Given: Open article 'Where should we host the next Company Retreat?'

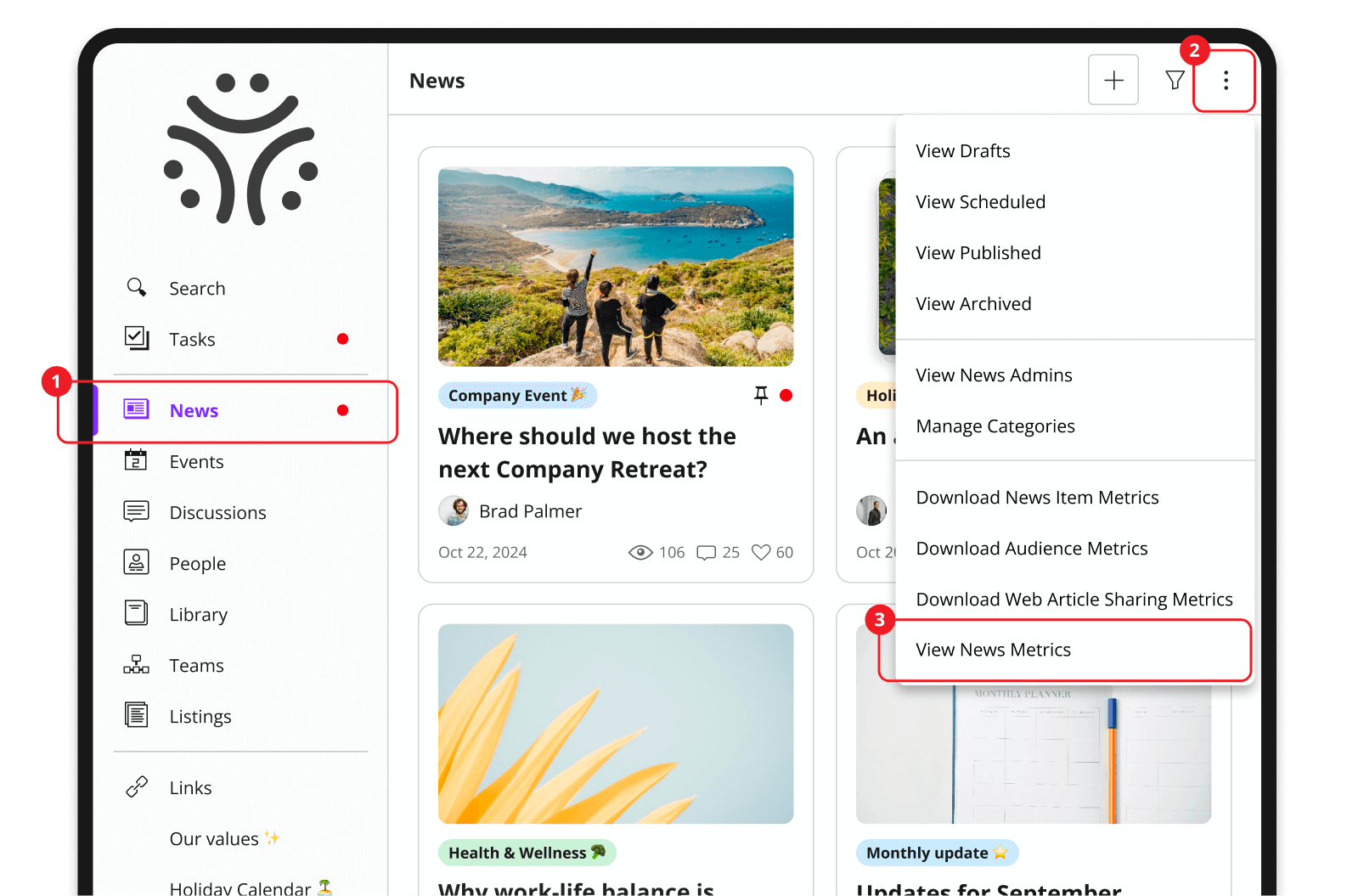Looking at the screenshot, I should (587, 453).
